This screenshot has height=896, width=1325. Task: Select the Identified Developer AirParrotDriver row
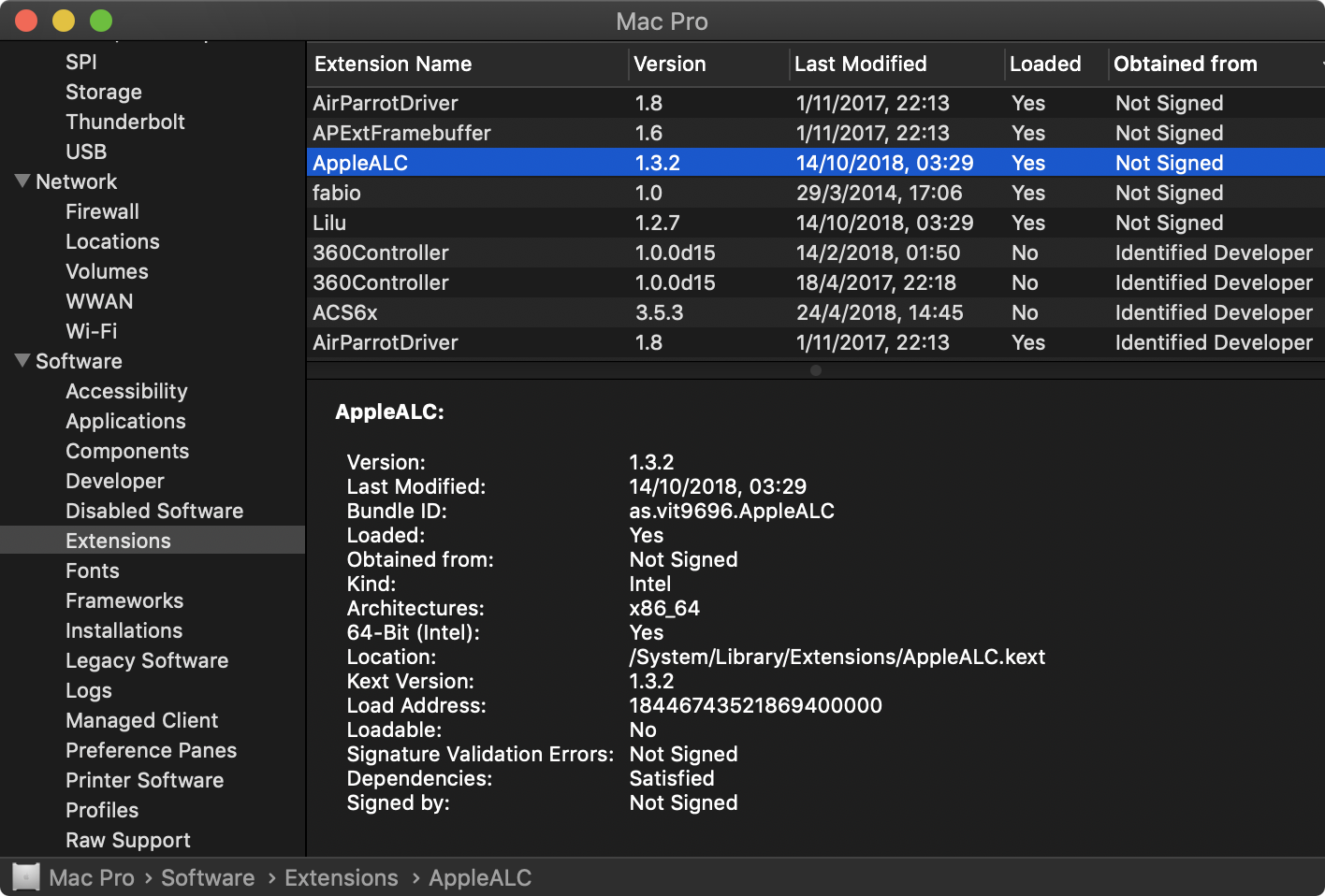coord(816,342)
